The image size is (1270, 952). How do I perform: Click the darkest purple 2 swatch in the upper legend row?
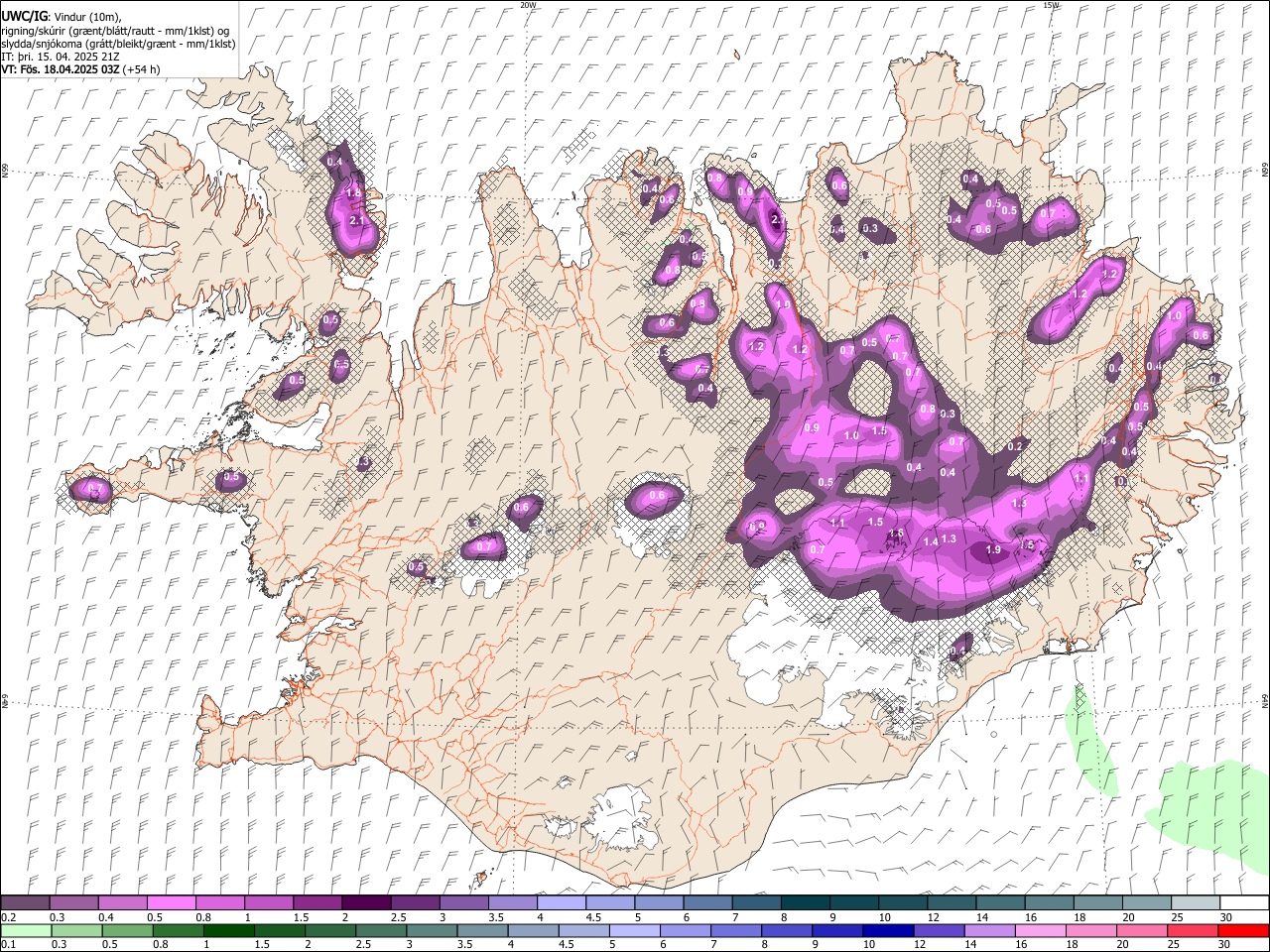366,902
